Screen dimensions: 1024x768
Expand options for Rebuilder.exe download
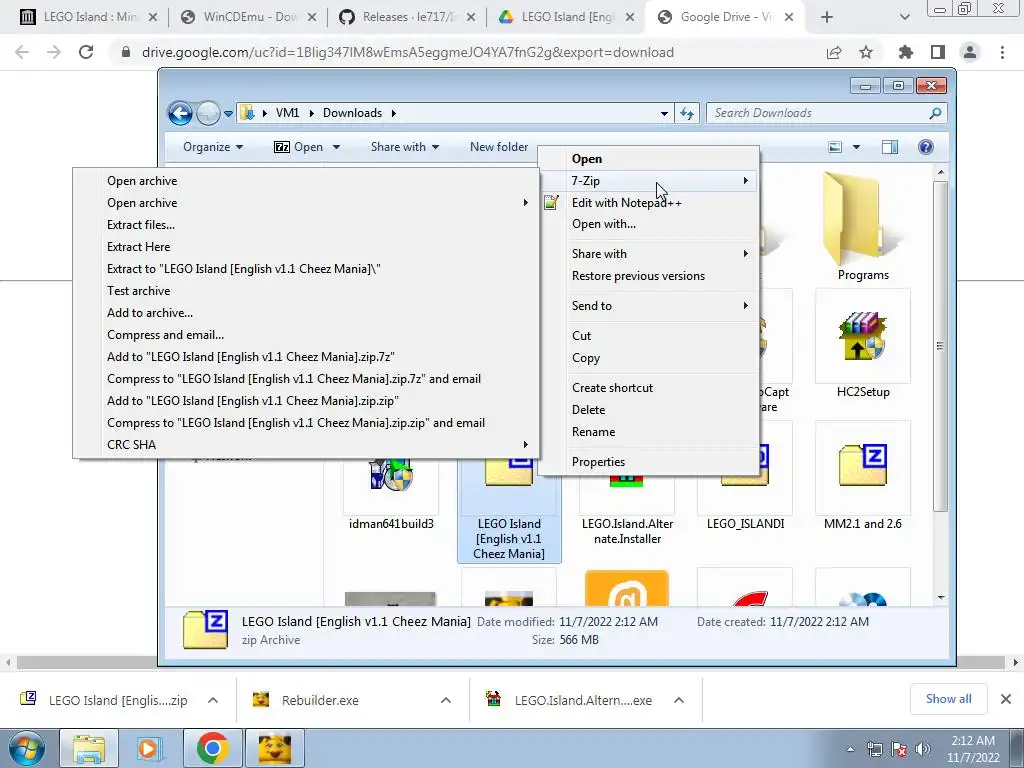tap(445, 700)
